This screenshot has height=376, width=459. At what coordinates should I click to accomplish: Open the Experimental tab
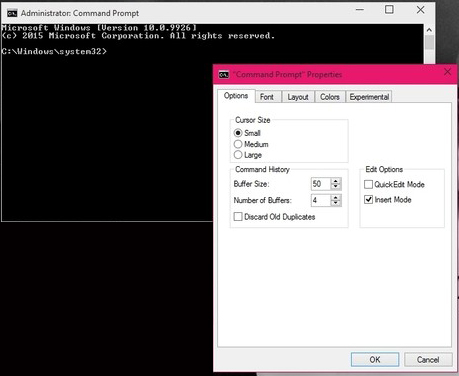tap(369, 97)
